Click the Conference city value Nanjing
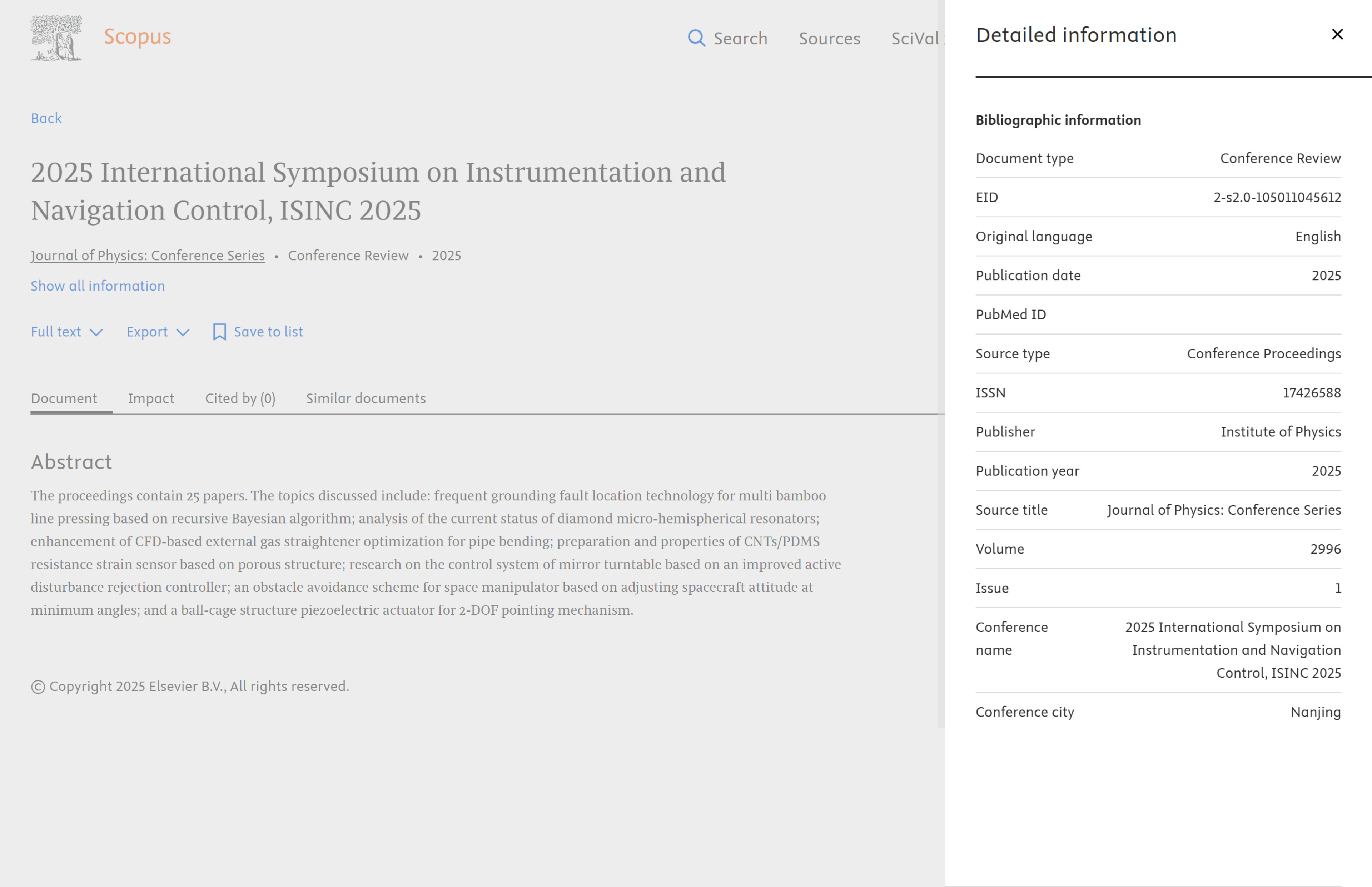1372x887 pixels. point(1316,712)
